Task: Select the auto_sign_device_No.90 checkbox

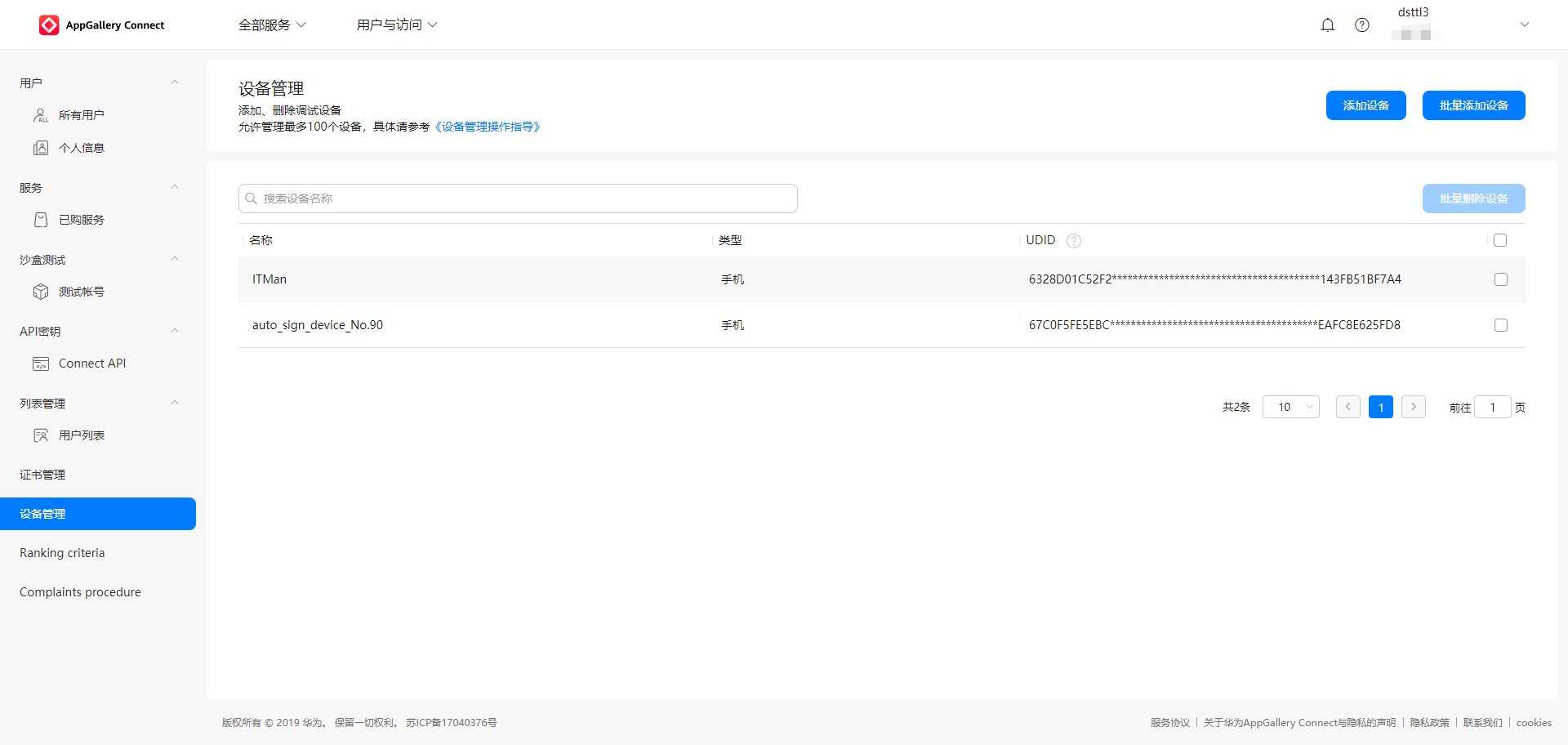Action: (1501, 325)
